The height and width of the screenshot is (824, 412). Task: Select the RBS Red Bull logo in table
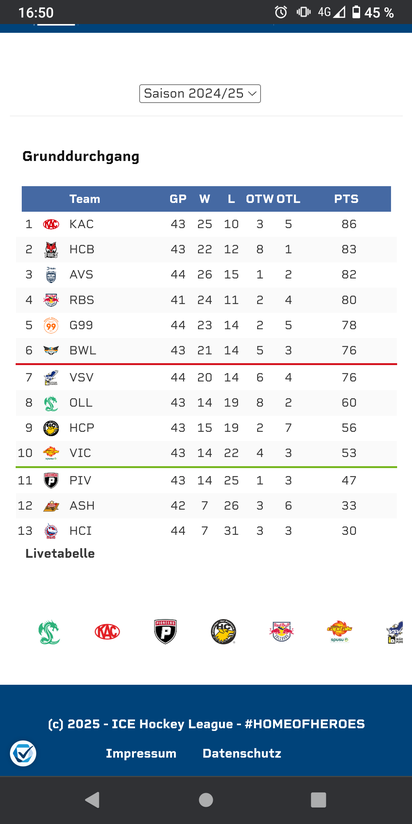tap(51, 300)
